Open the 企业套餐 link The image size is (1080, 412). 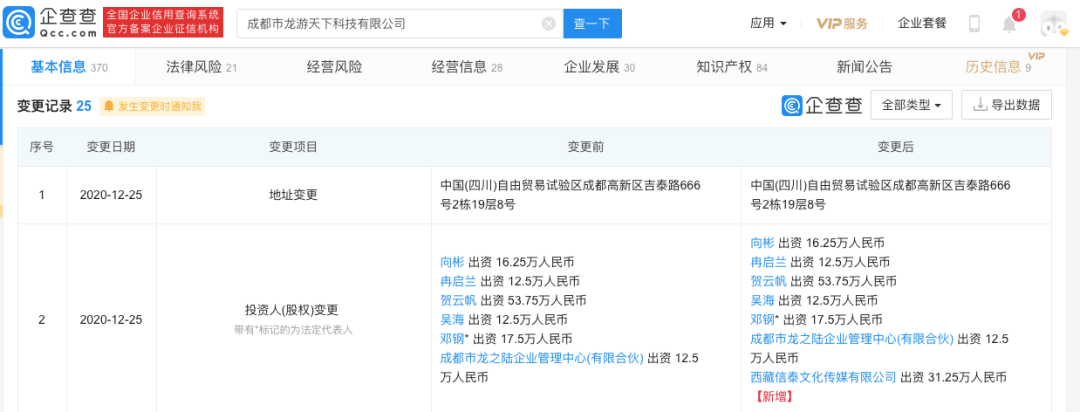pyautogui.click(x=922, y=23)
